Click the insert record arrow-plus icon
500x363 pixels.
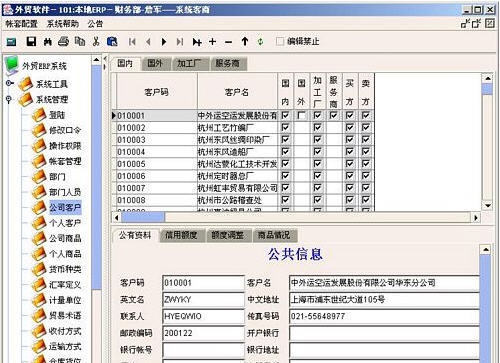[197, 42]
